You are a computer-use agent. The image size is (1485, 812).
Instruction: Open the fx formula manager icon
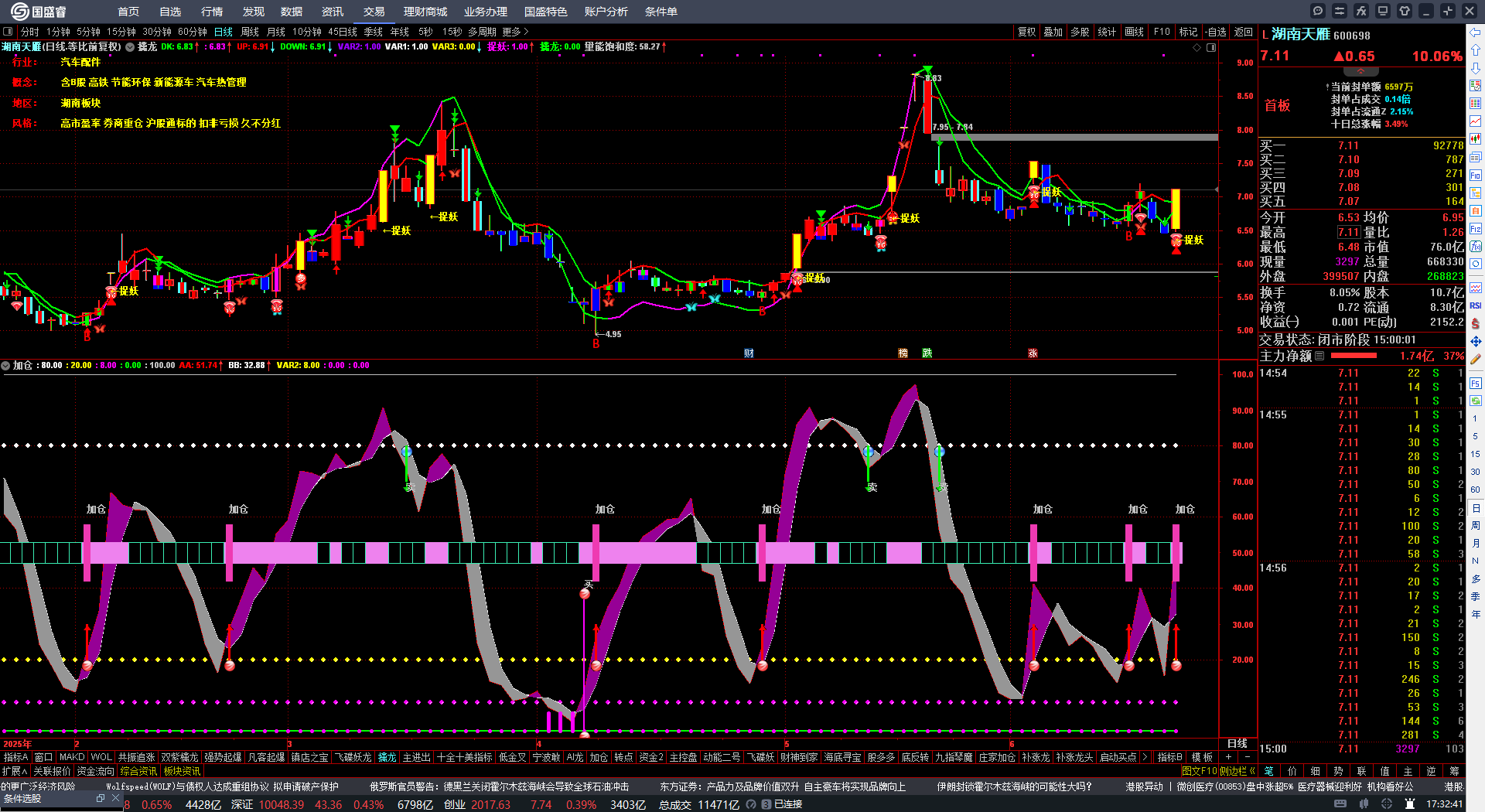(x=1361, y=11)
